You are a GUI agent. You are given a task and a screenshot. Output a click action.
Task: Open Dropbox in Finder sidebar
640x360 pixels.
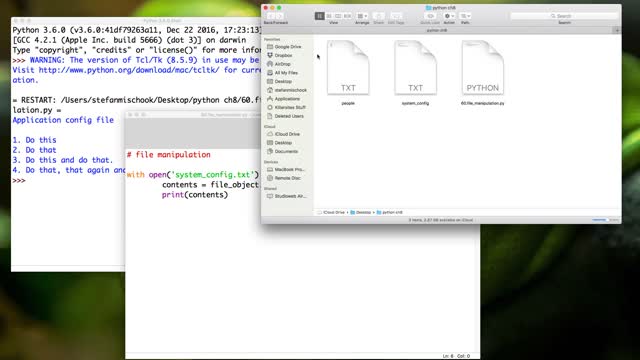[283, 56]
